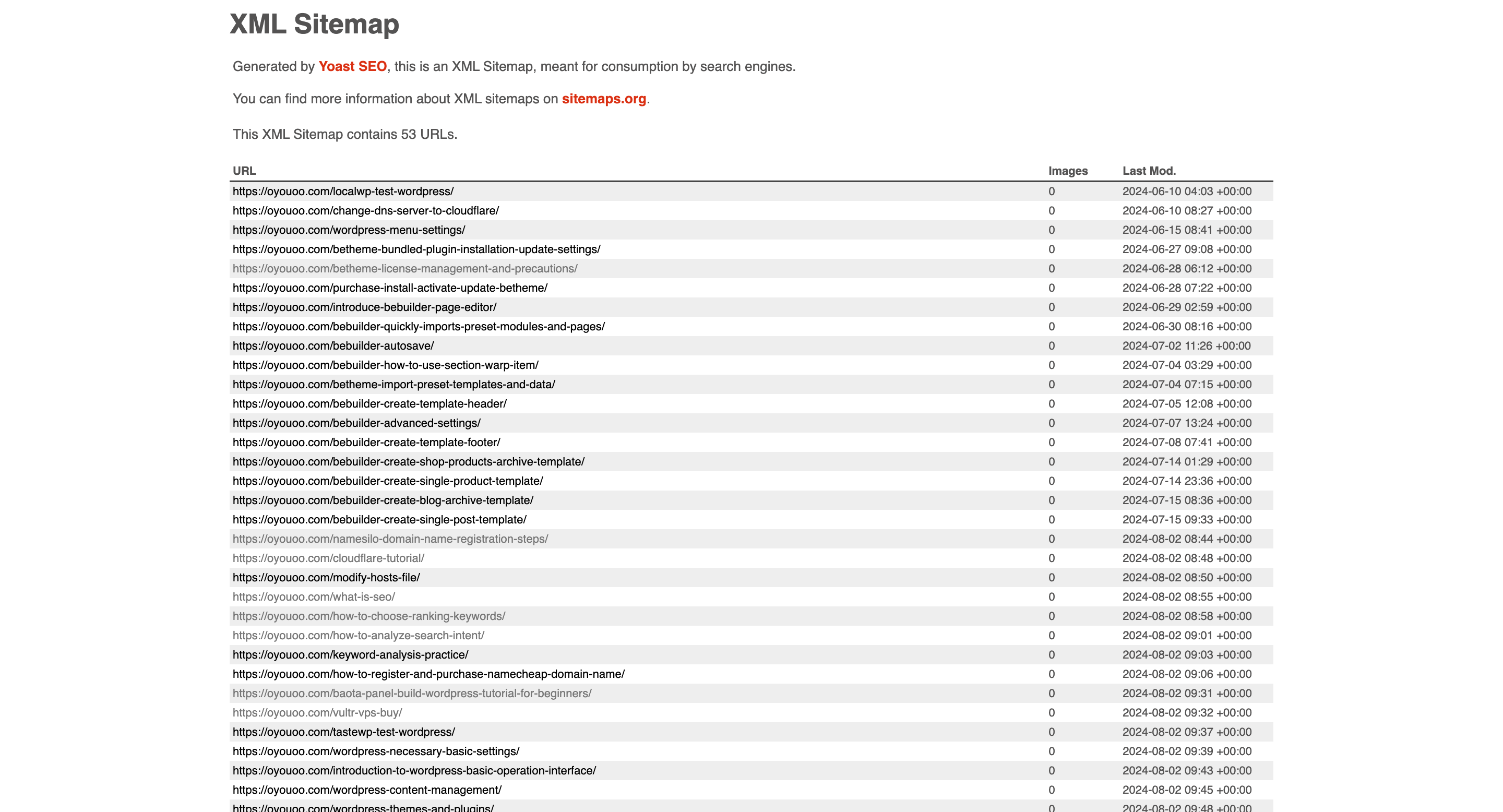Click the date 2024-06-29 02:59 +00:00
Image resolution: width=1503 pixels, height=812 pixels.
1187,307
